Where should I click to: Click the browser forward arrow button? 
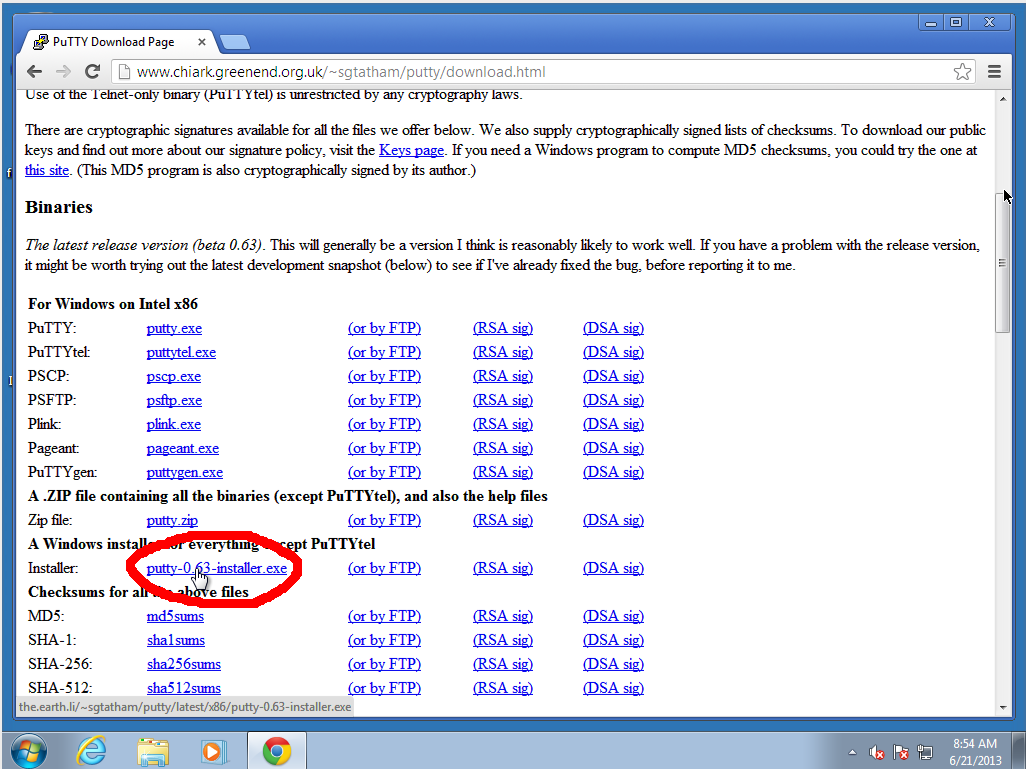click(63, 72)
